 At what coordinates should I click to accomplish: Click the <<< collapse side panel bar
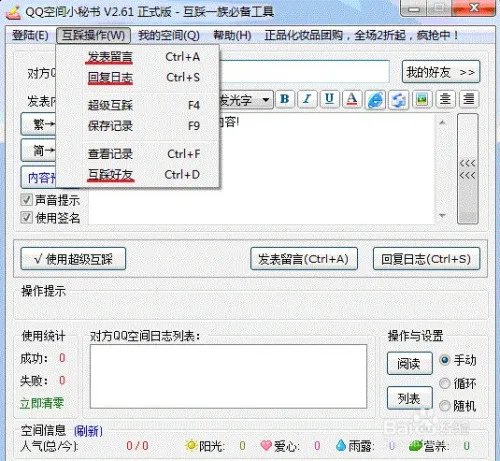click(x=468, y=169)
